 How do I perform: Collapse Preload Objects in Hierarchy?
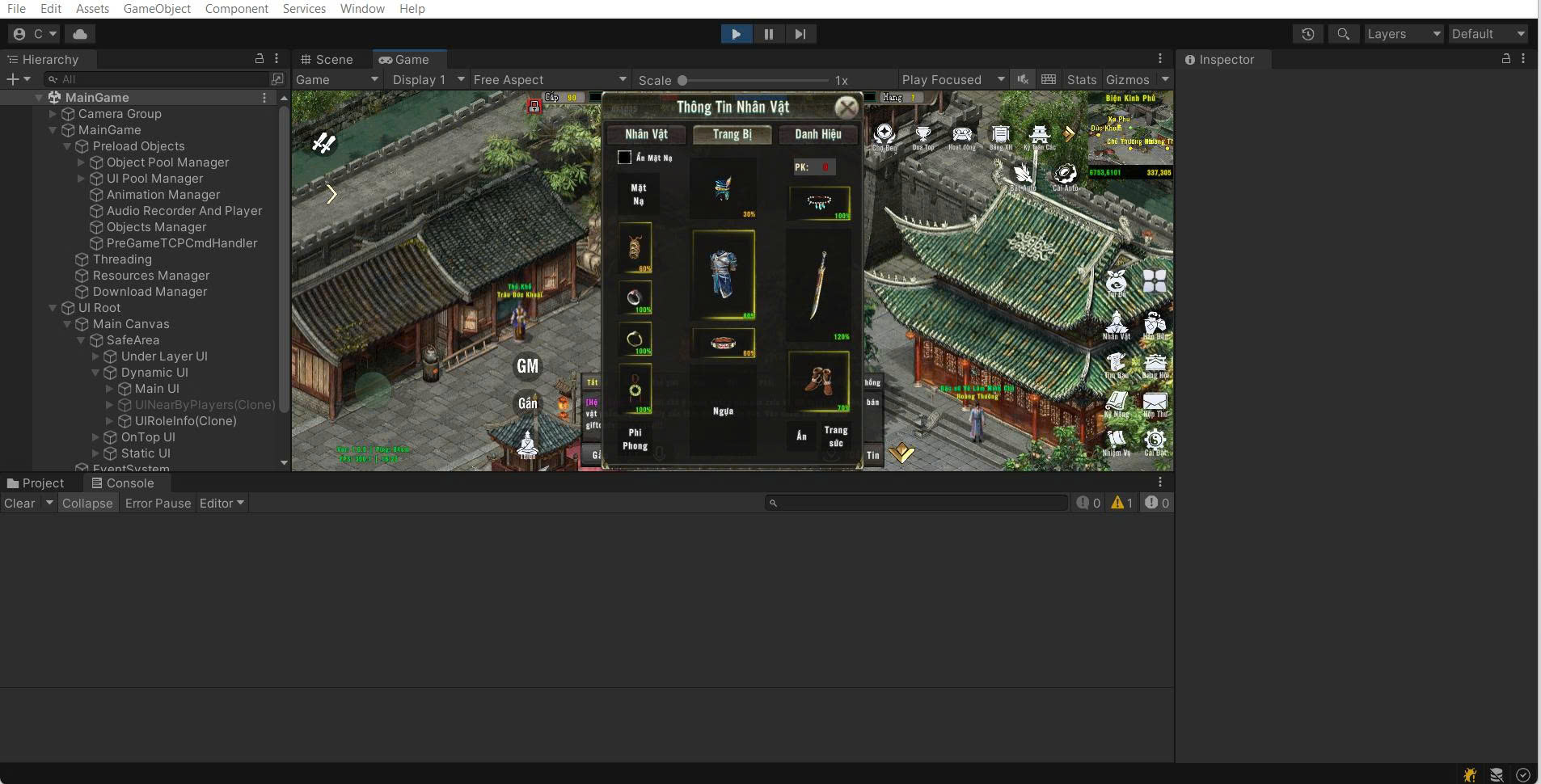tap(67, 146)
